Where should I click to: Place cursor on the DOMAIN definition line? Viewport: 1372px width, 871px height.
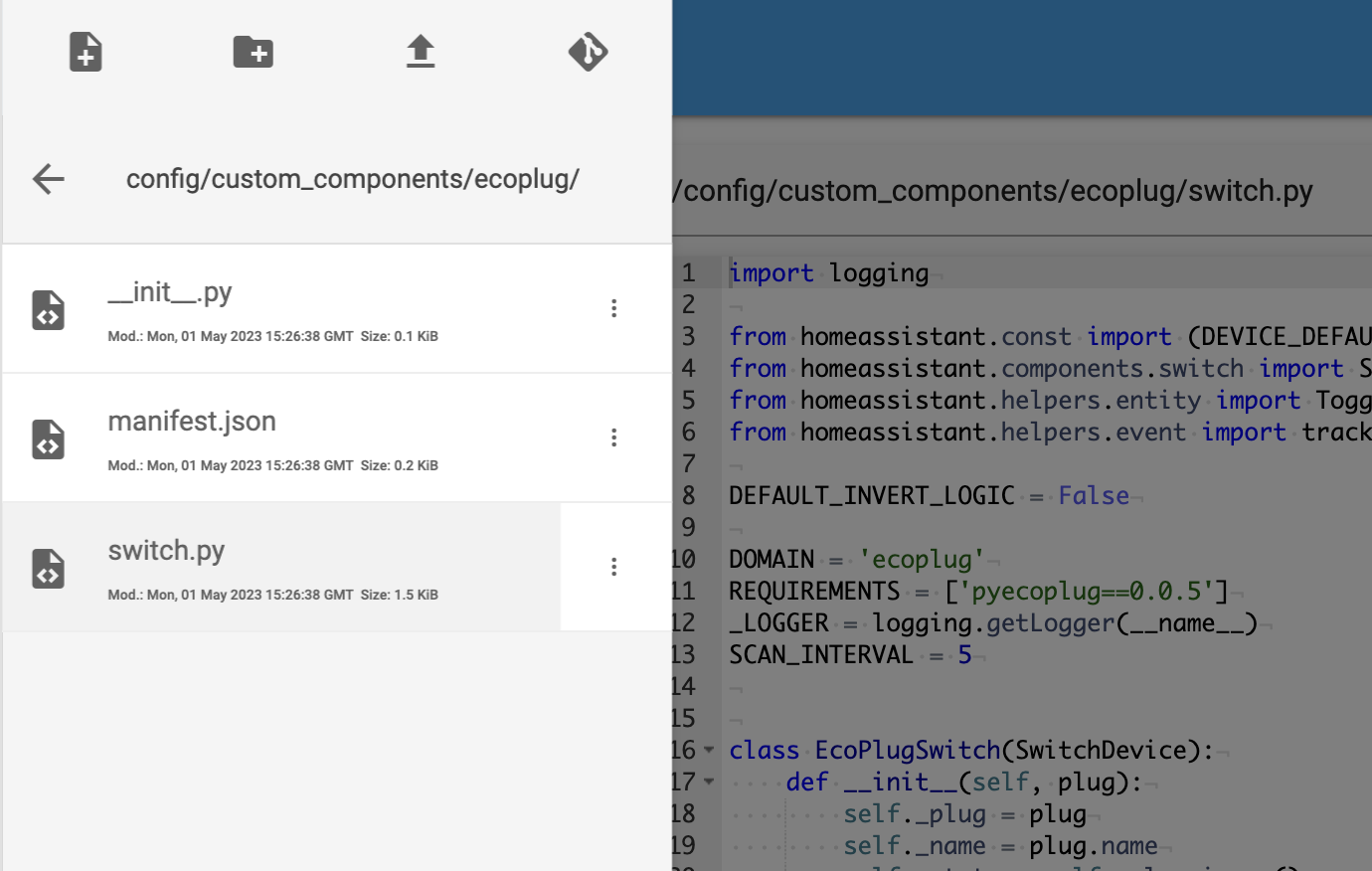coord(845,559)
